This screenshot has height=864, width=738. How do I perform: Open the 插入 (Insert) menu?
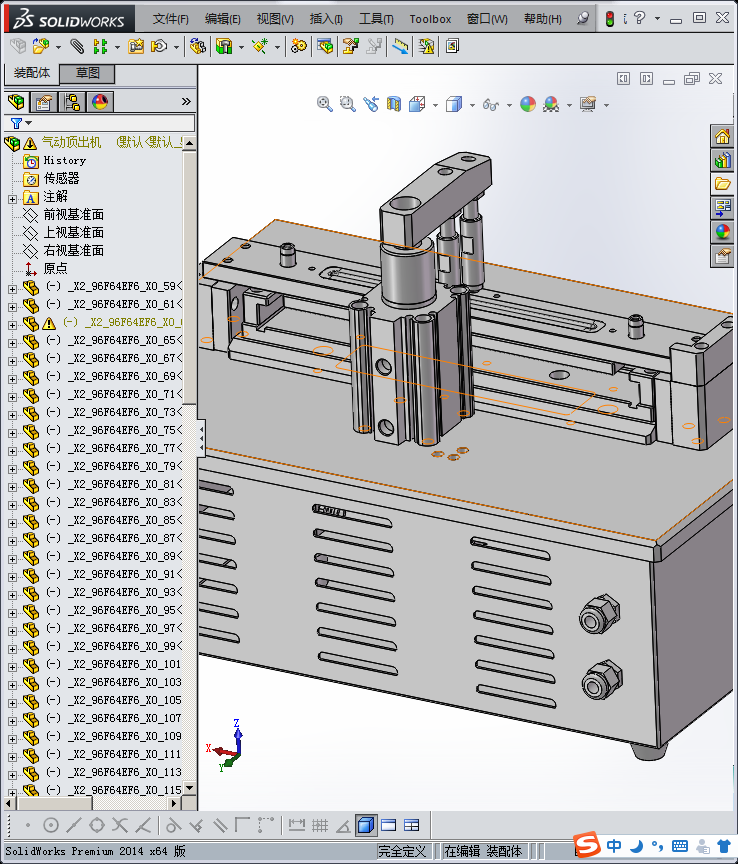point(326,19)
